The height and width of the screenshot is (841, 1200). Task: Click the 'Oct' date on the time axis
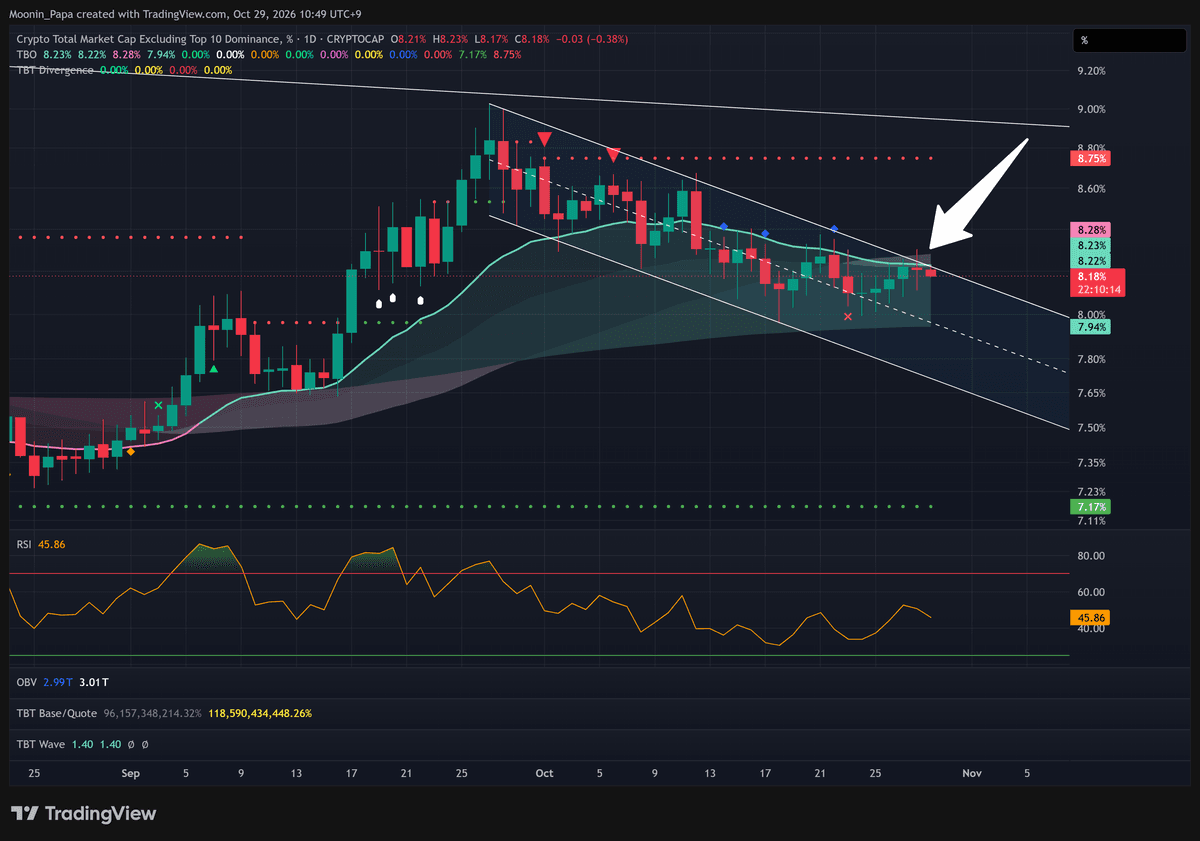tap(544, 773)
